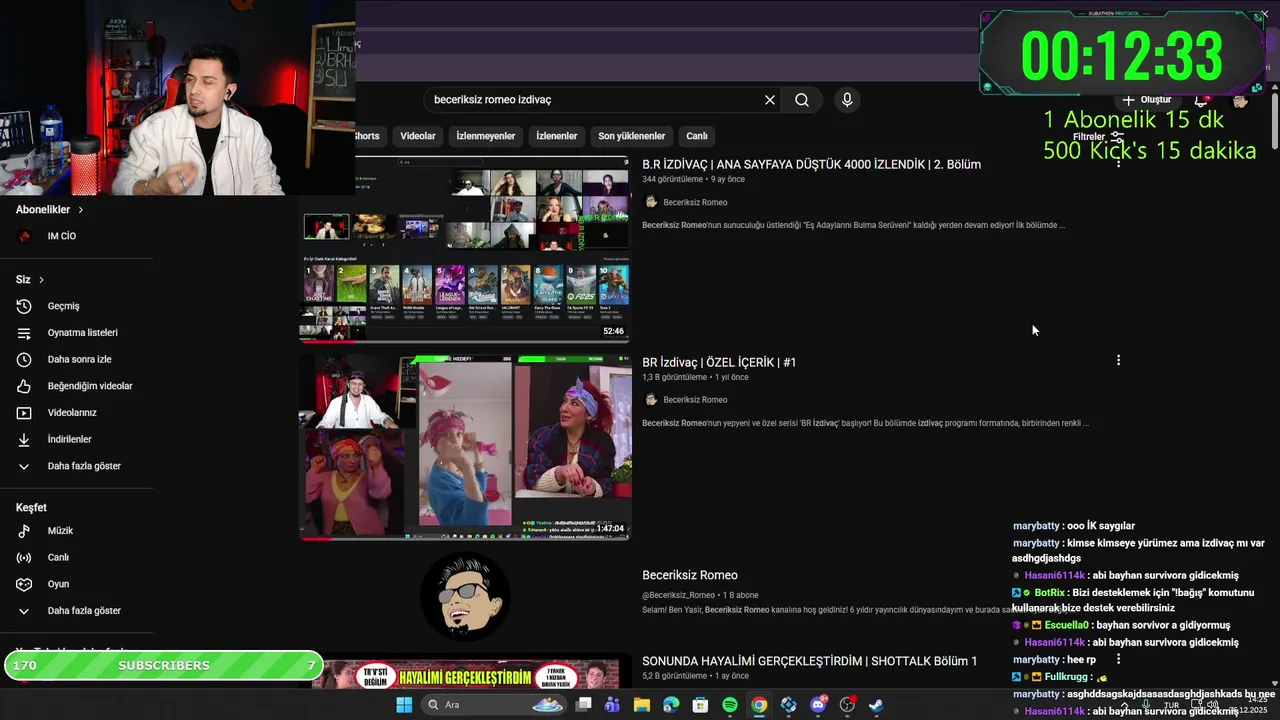This screenshot has height=720, width=1280.
Task: Clear the search text with the X button
Action: 770,100
